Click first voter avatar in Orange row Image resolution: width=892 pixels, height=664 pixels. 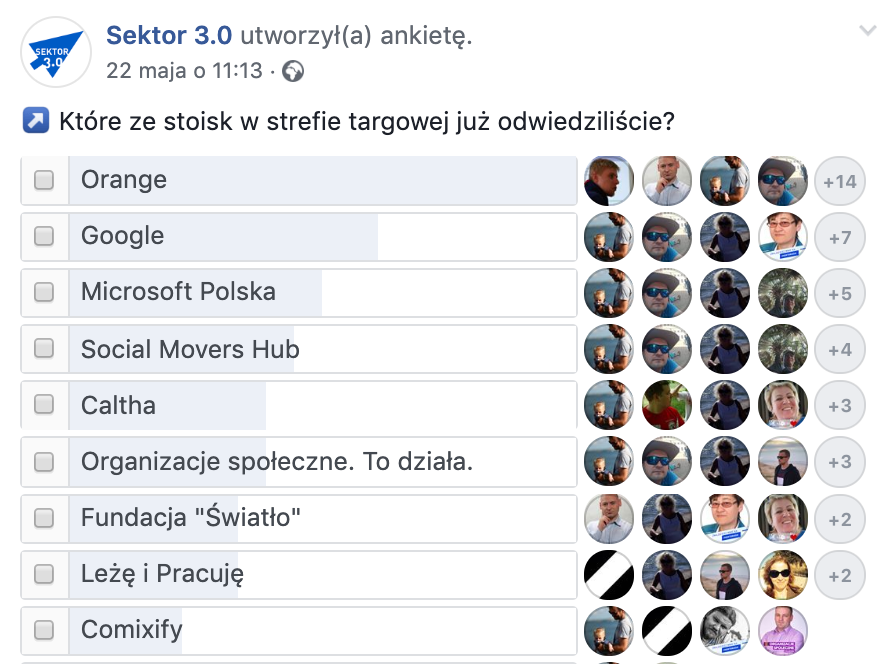coord(609,181)
